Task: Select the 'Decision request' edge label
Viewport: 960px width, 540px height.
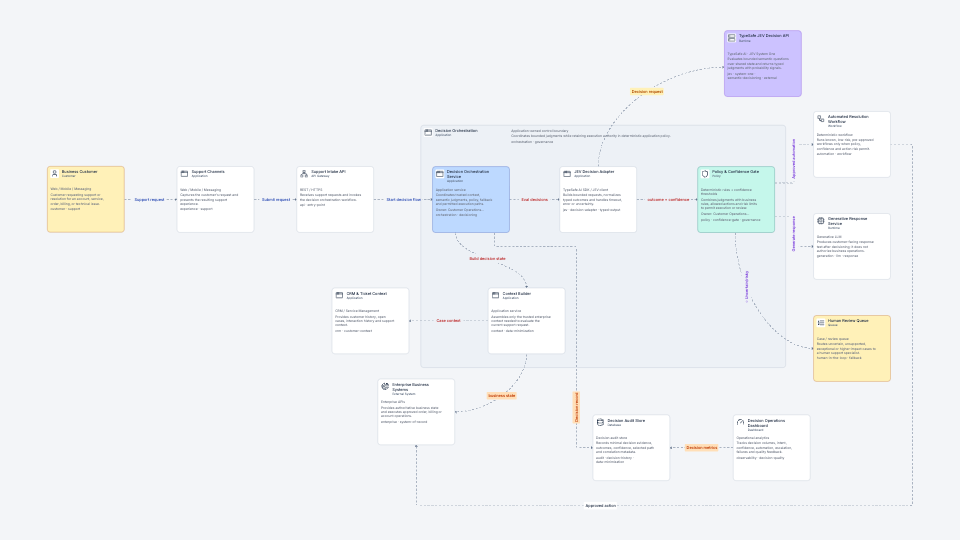Action: (x=647, y=92)
